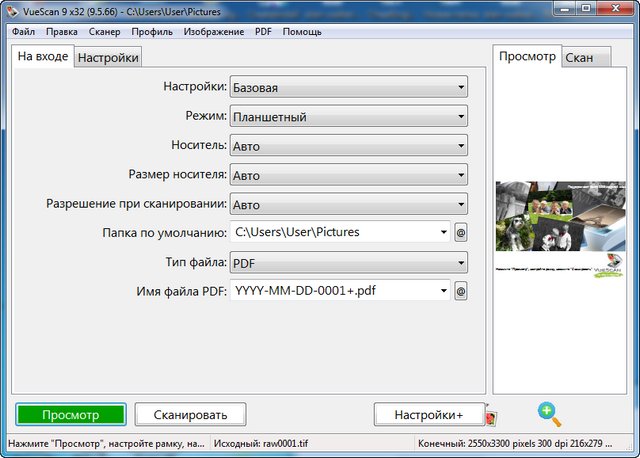The height and width of the screenshot is (458, 640).
Task: Open the Сканер menu
Action: tap(104, 32)
